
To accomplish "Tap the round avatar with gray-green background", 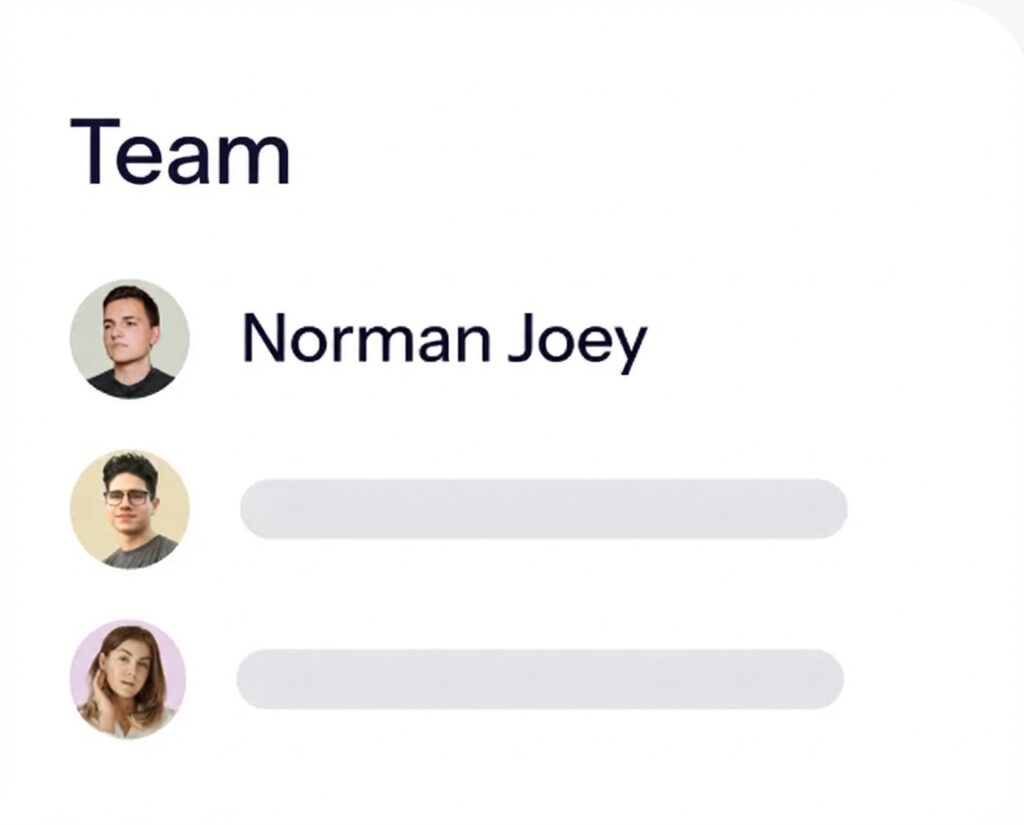I will [129, 339].
